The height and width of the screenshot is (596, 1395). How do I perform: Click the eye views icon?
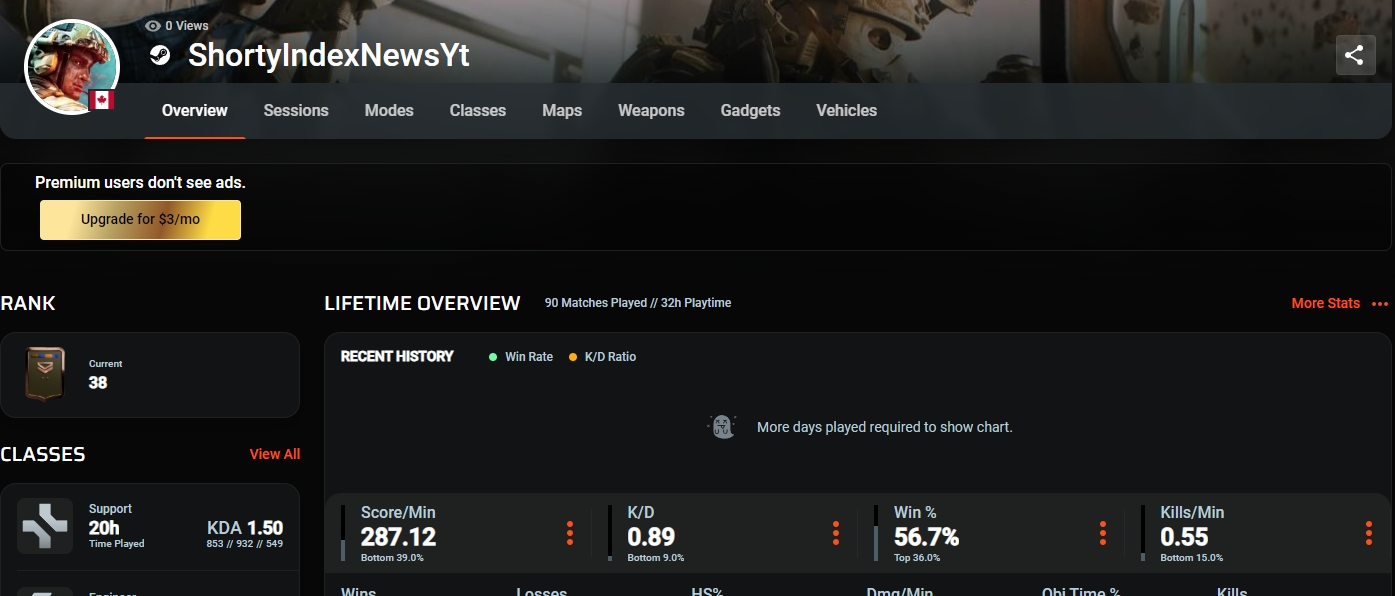coord(153,26)
